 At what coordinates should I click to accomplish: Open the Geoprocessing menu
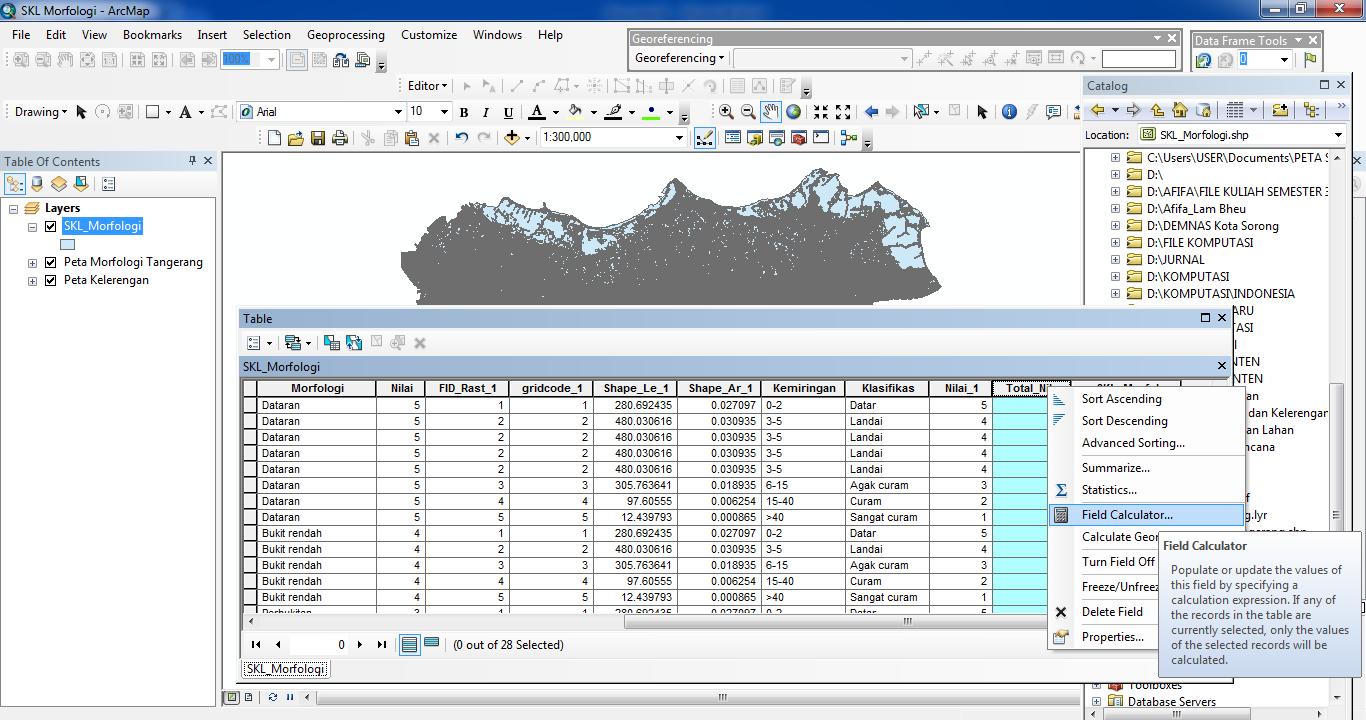click(x=345, y=35)
